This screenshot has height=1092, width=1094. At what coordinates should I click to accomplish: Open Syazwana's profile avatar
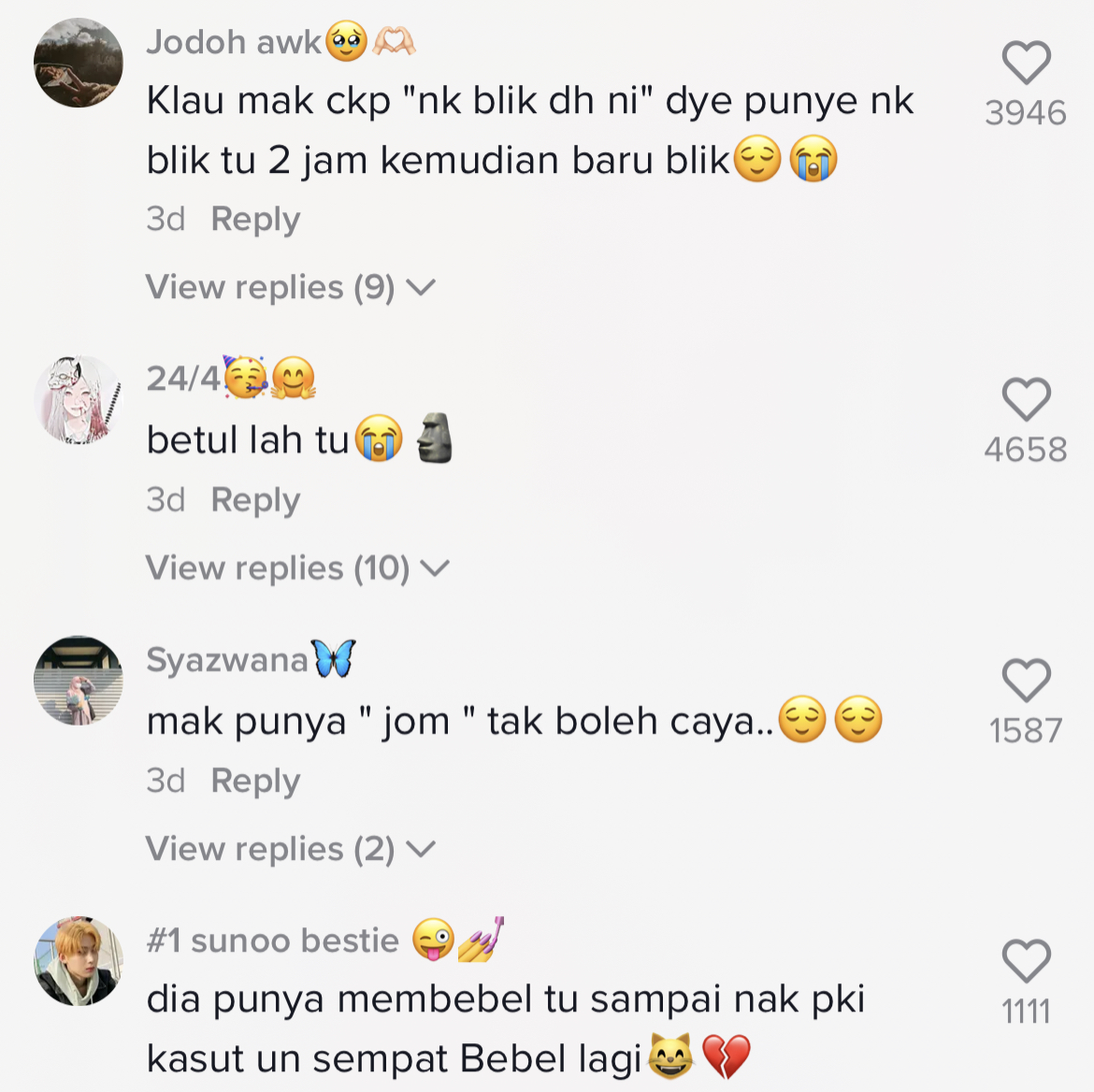click(79, 681)
